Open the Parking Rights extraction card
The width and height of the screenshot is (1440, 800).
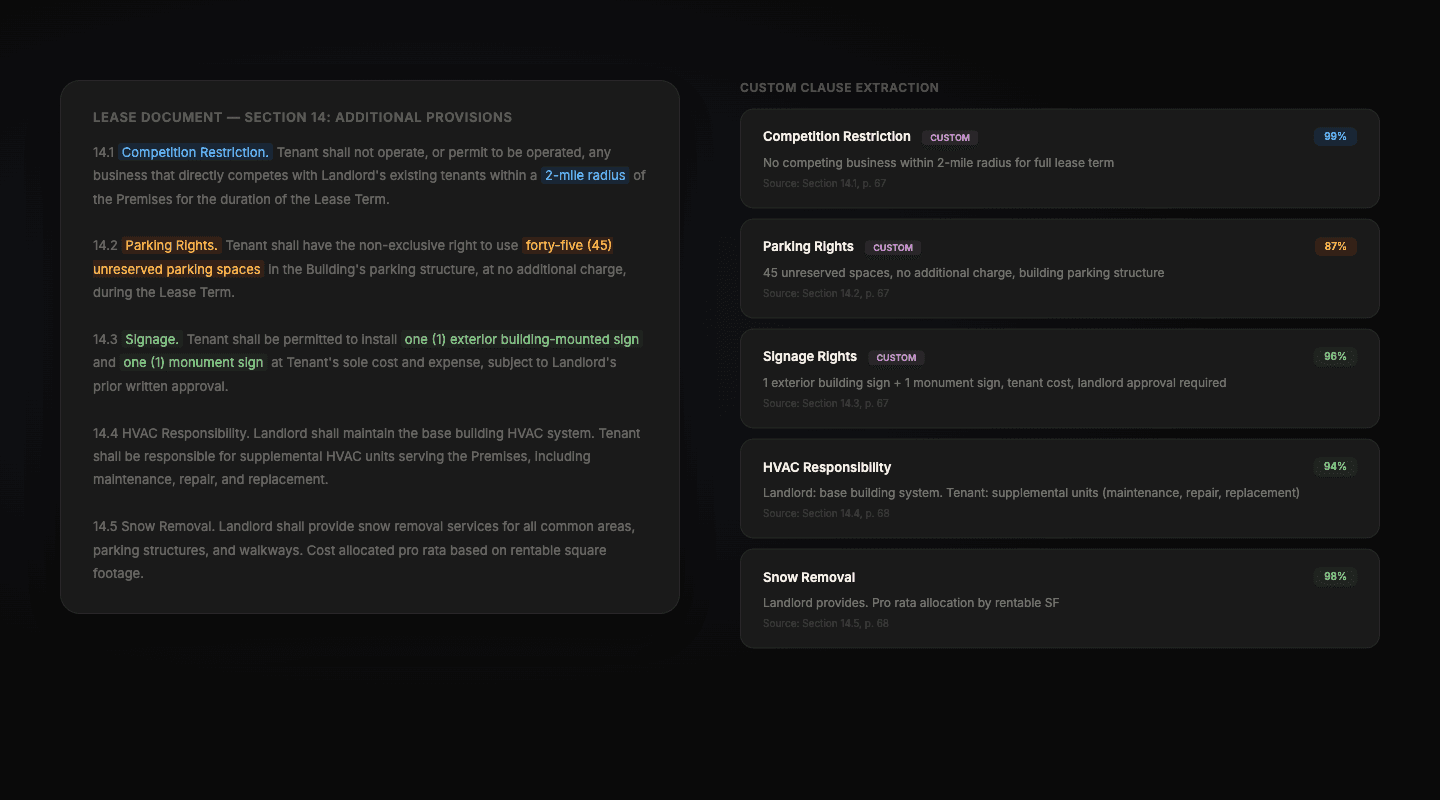click(1059, 269)
